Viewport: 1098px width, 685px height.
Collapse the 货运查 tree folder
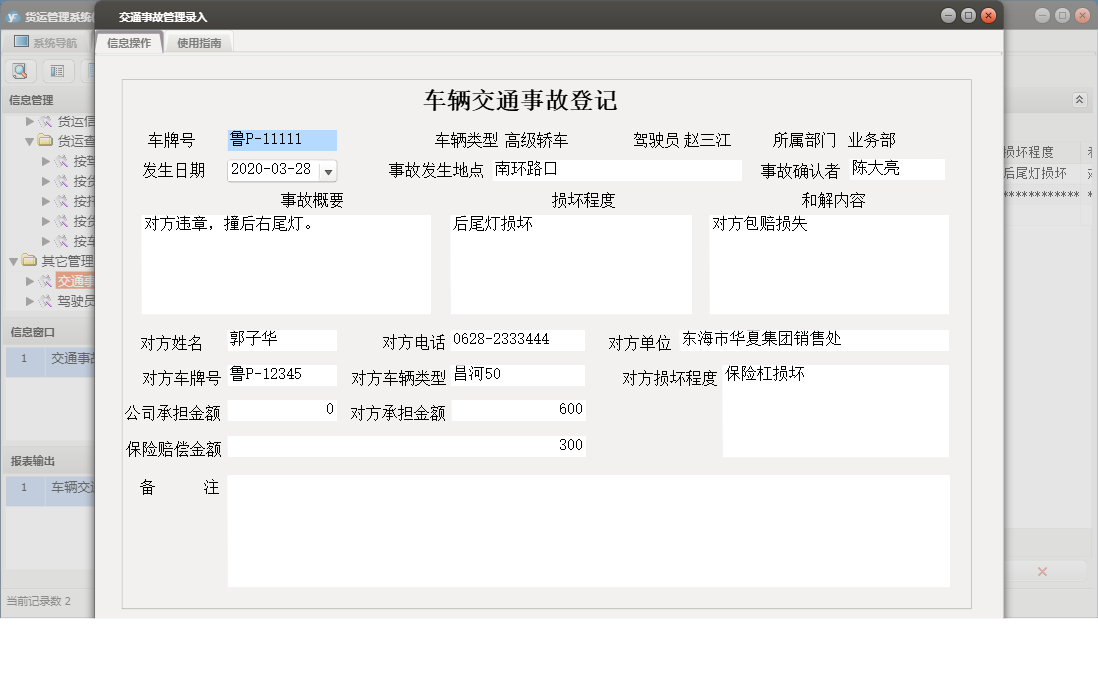tap(29, 141)
